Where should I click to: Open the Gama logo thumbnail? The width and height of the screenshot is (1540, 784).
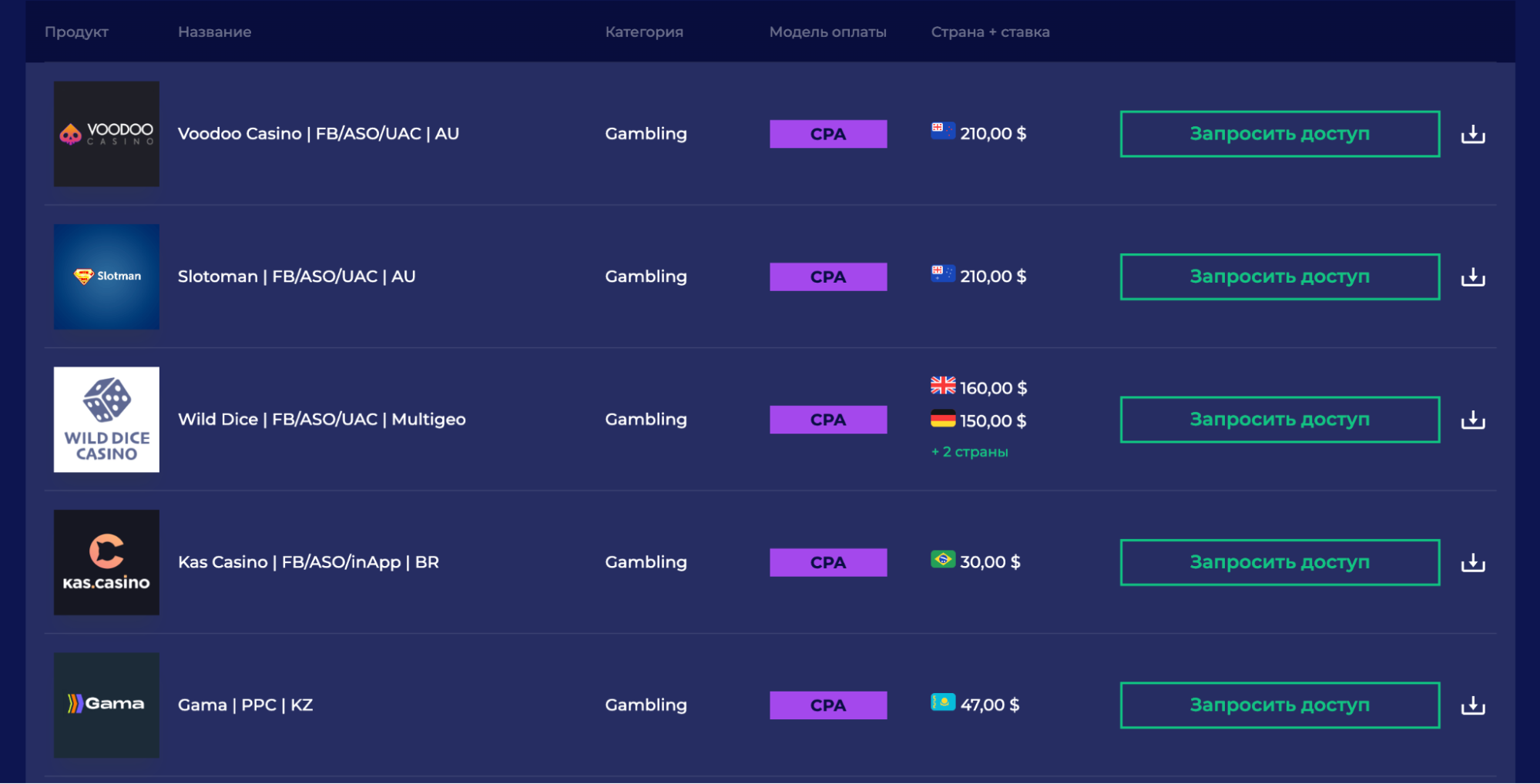point(106,705)
